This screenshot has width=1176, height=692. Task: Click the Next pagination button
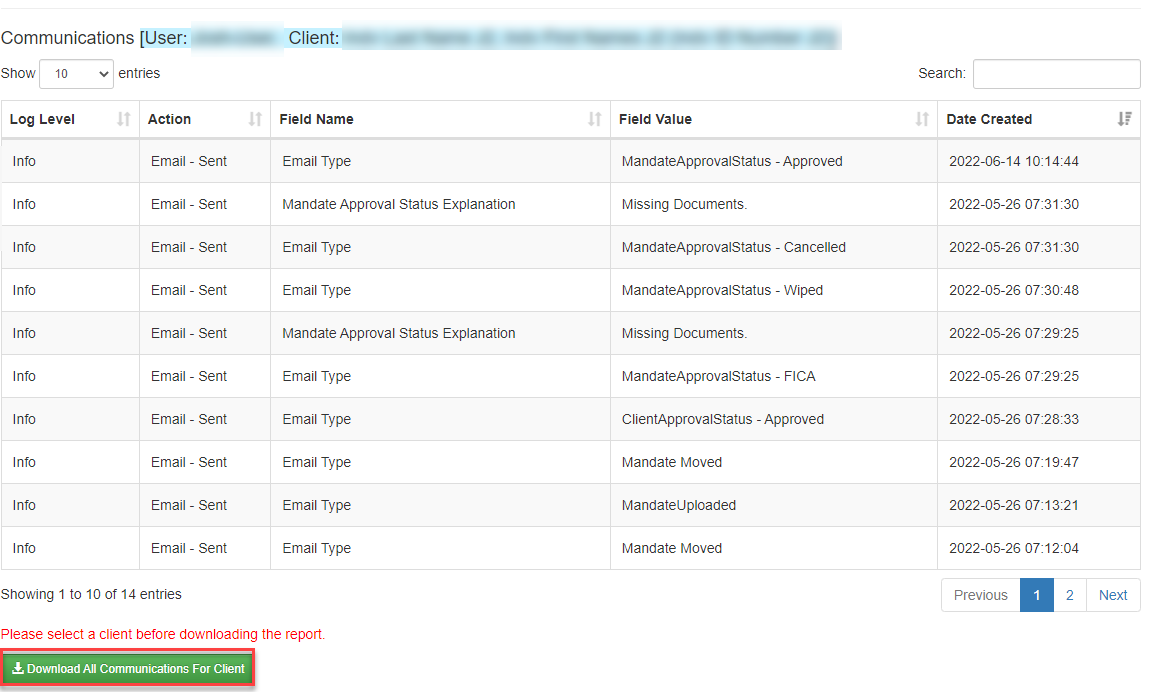1112,595
